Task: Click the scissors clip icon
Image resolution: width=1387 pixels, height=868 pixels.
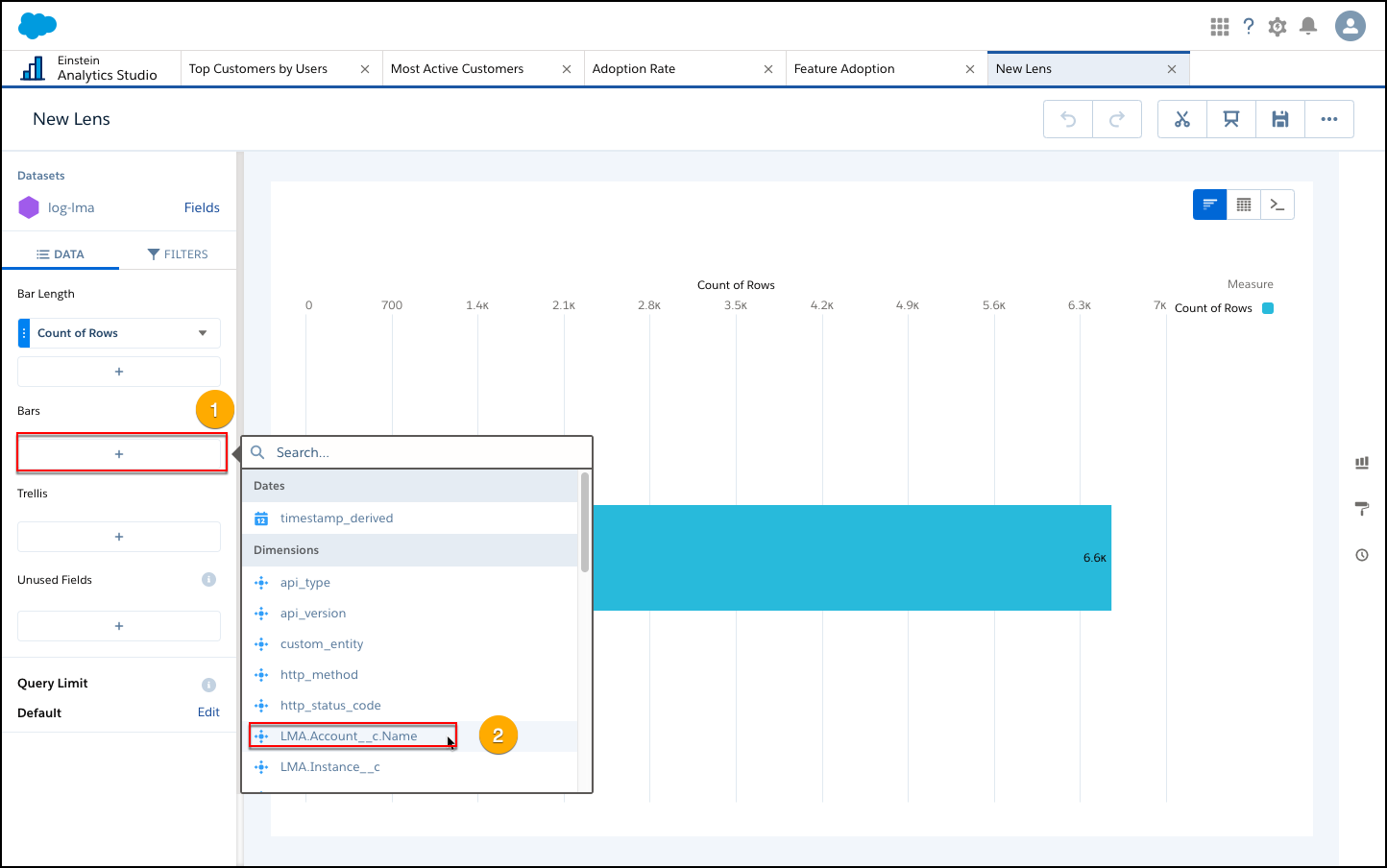Action: click(x=1182, y=119)
